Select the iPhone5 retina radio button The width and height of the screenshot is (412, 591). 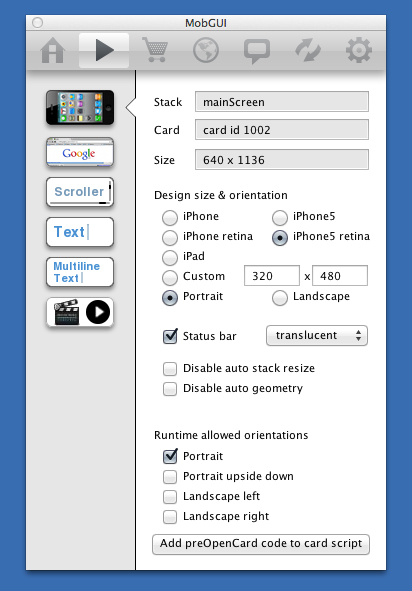tap(280, 237)
